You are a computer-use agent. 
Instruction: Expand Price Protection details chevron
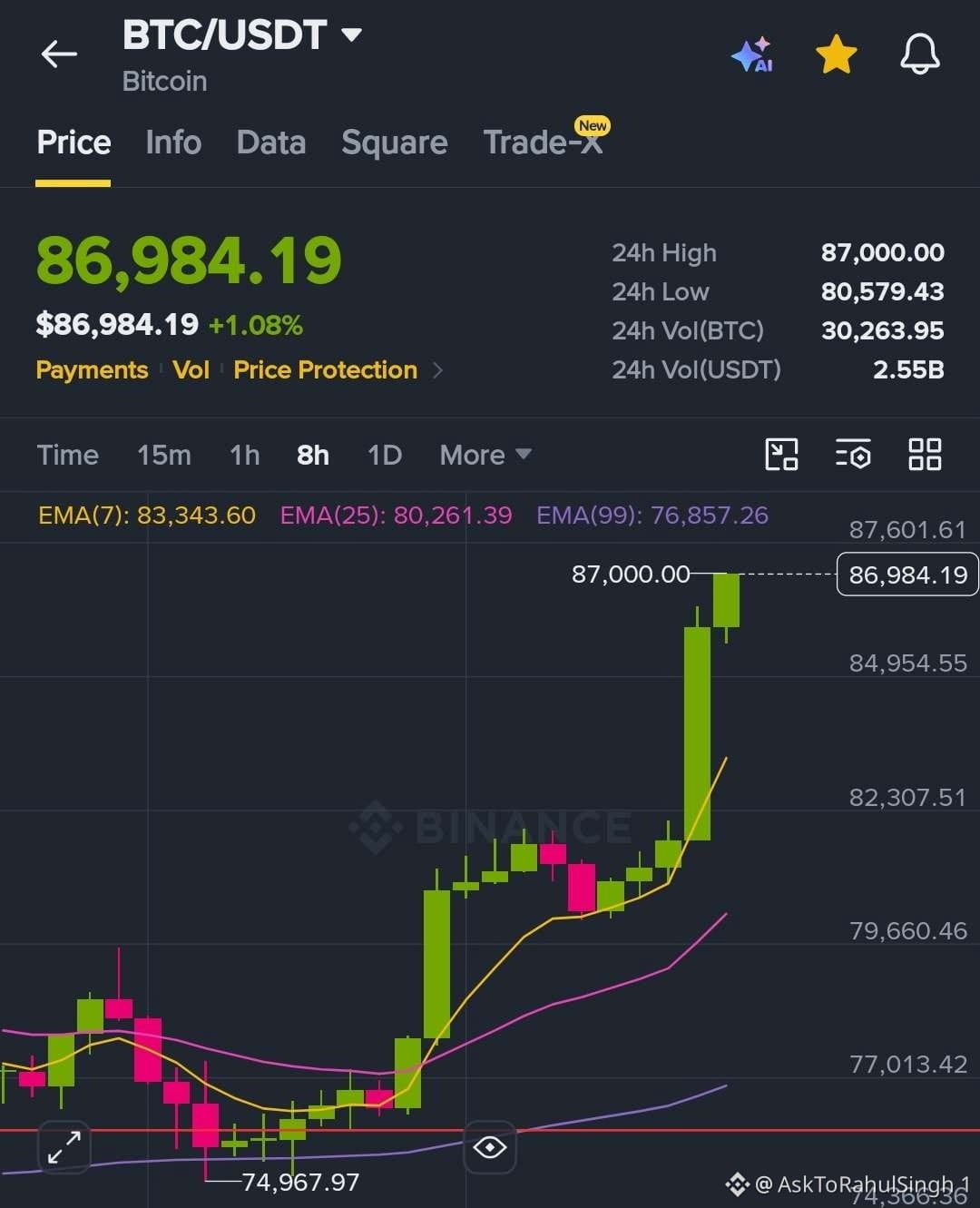click(x=438, y=369)
